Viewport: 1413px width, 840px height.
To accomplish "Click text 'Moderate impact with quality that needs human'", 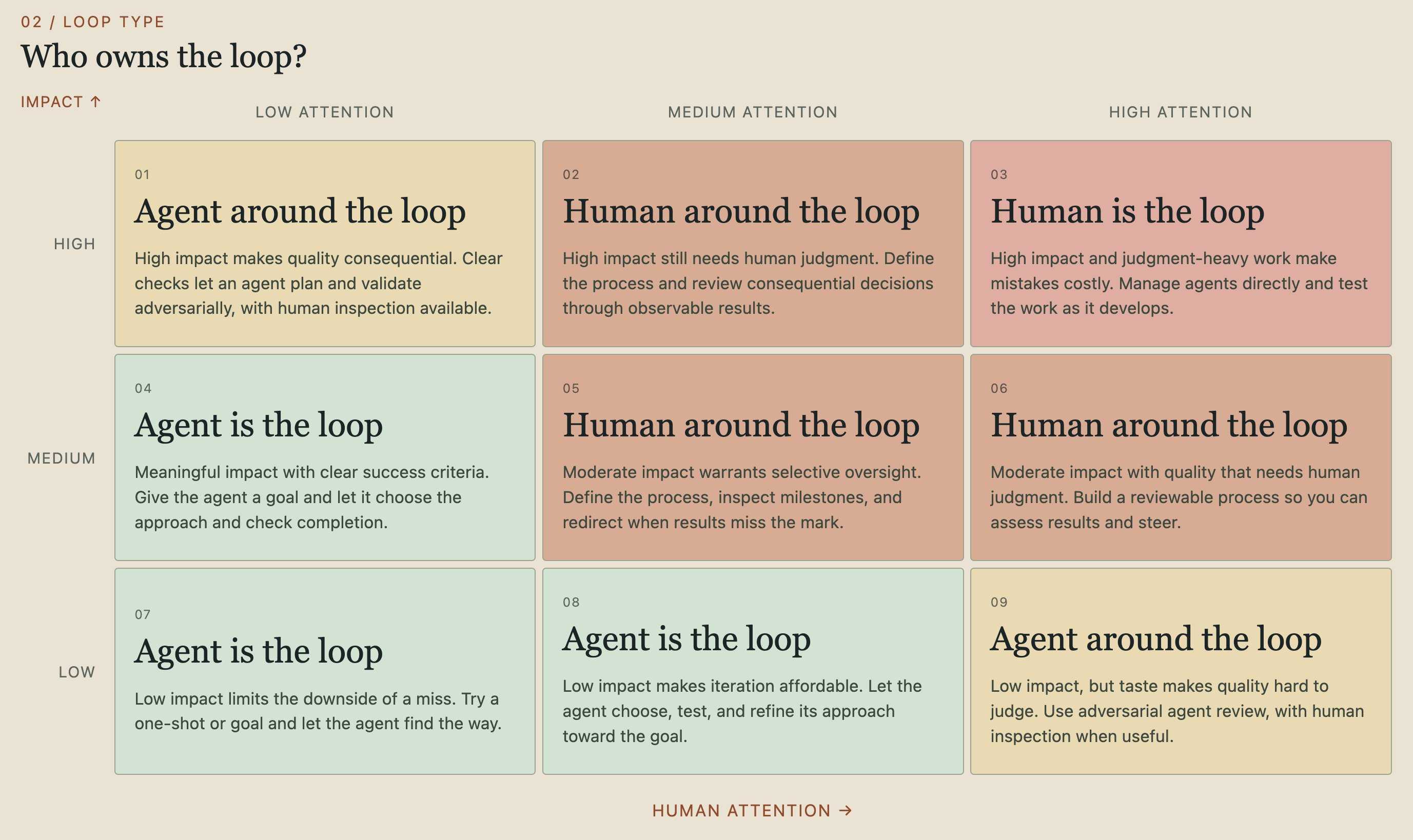I will pos(1175,473).
